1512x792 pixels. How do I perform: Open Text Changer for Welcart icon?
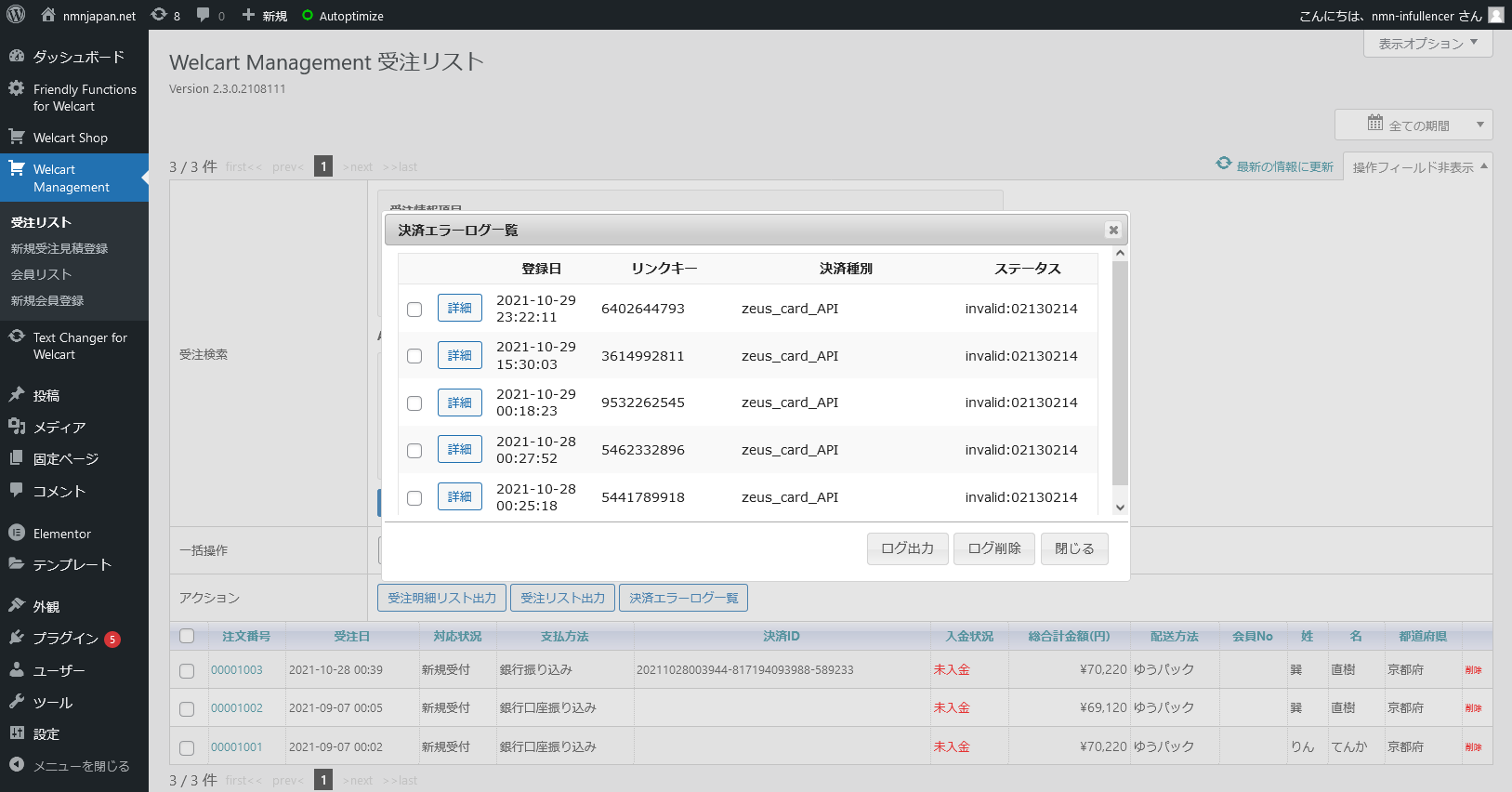pyautogui.click(x=16, y=337)
